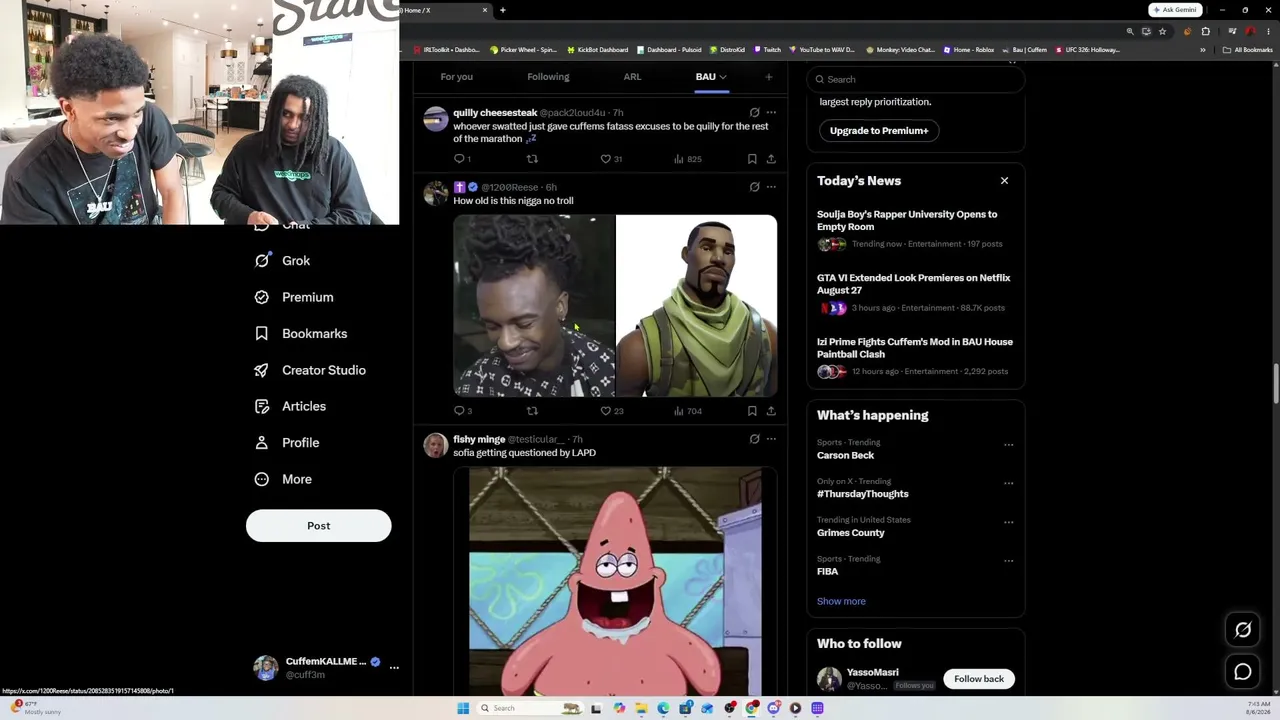
Task: Go to Profile in the sidebar
Action: tap(287, 443)
